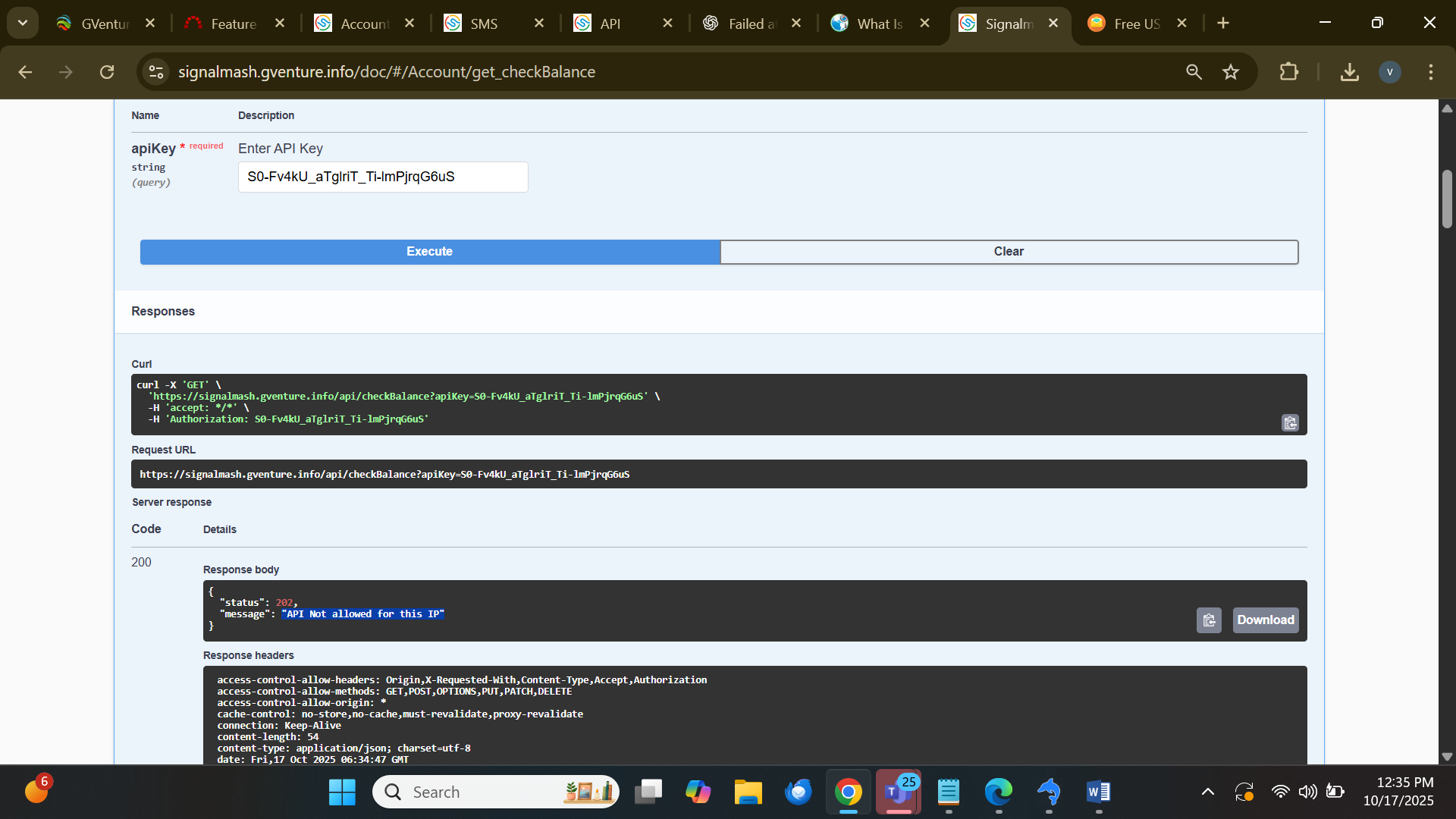Open Microsoft Teams from taskbar

tap(898, 792)
